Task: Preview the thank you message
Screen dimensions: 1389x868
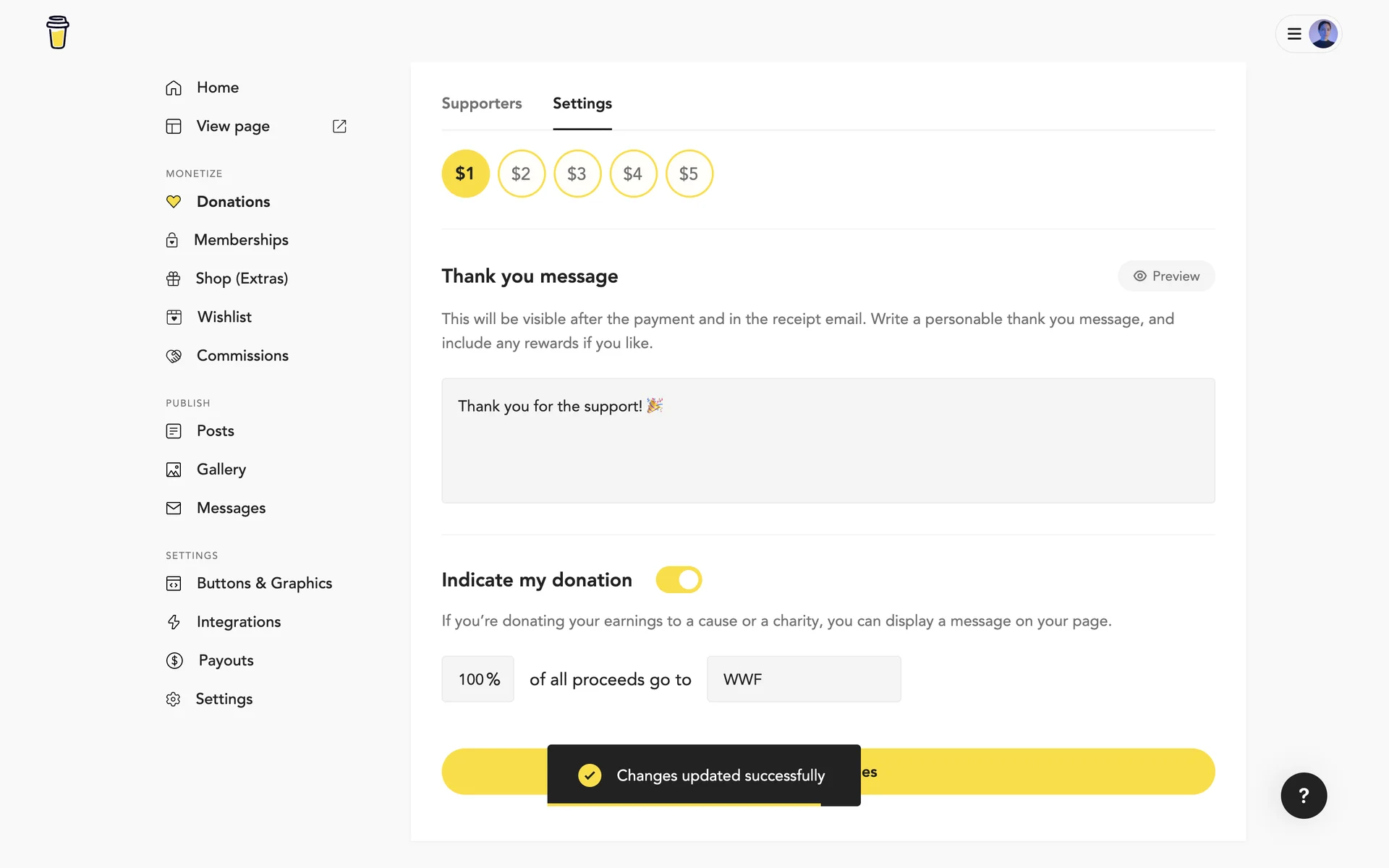Action: click(1166, 276)
